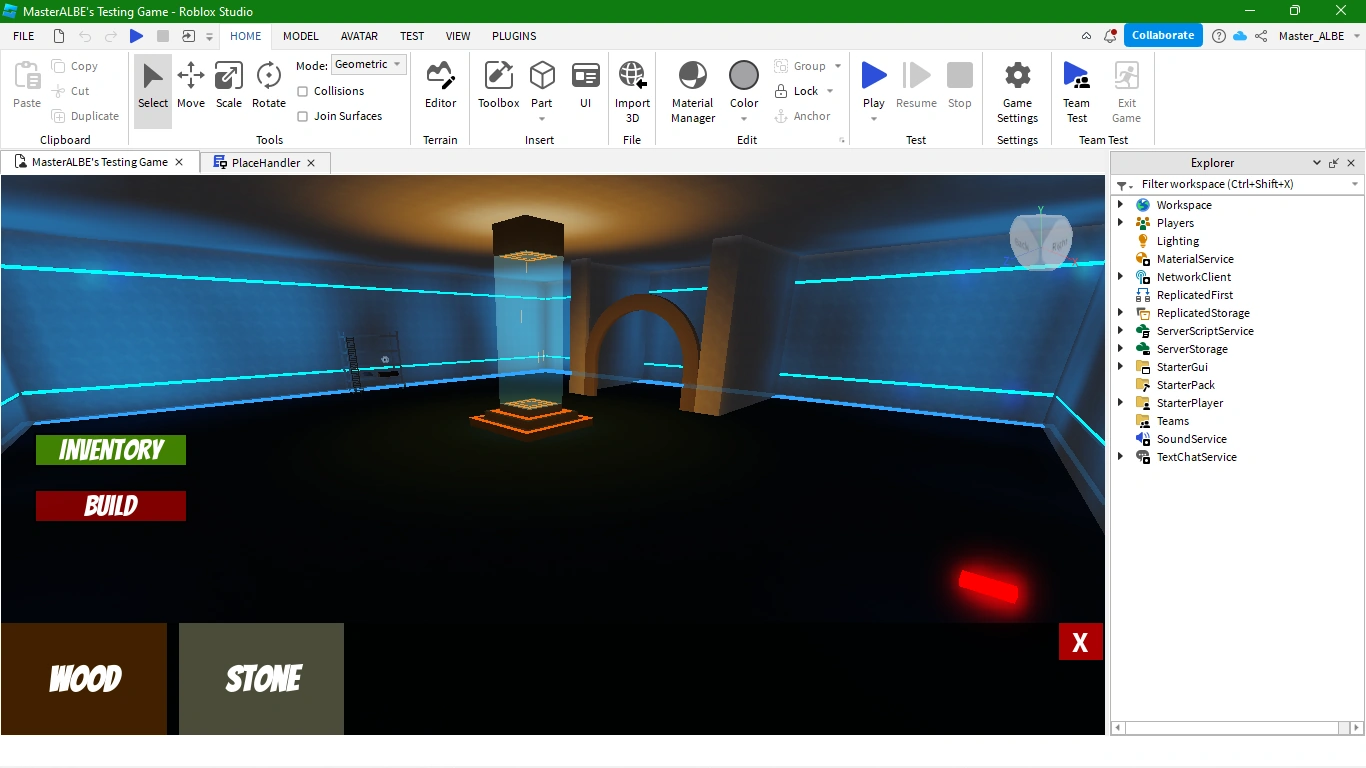This screenshot has height=768, width=1366.
Task: Enable the Collisions checkbox
Action: coord(303,91)
